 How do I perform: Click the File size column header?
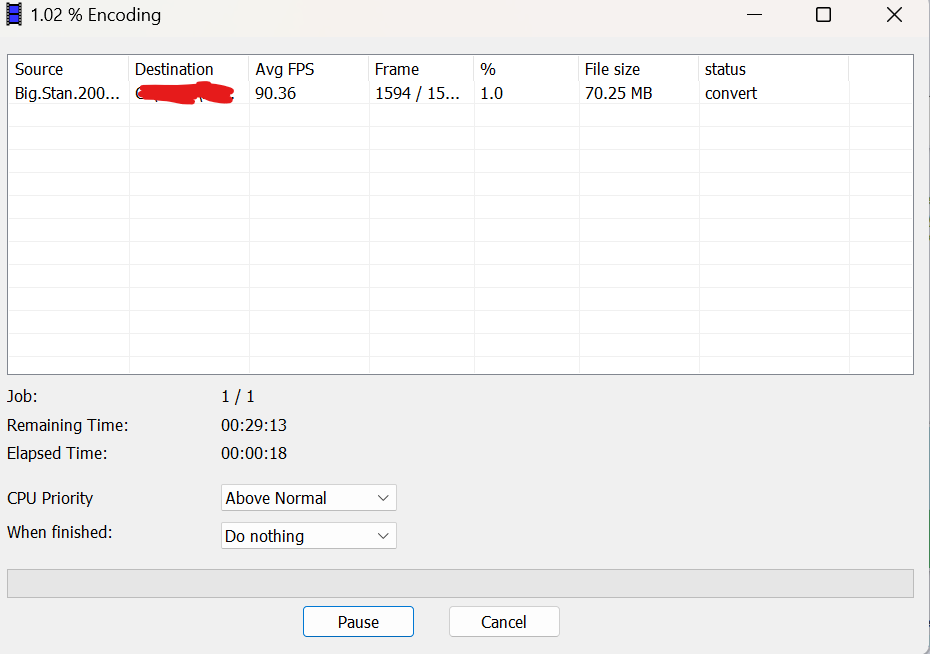(x=612, y=69)
